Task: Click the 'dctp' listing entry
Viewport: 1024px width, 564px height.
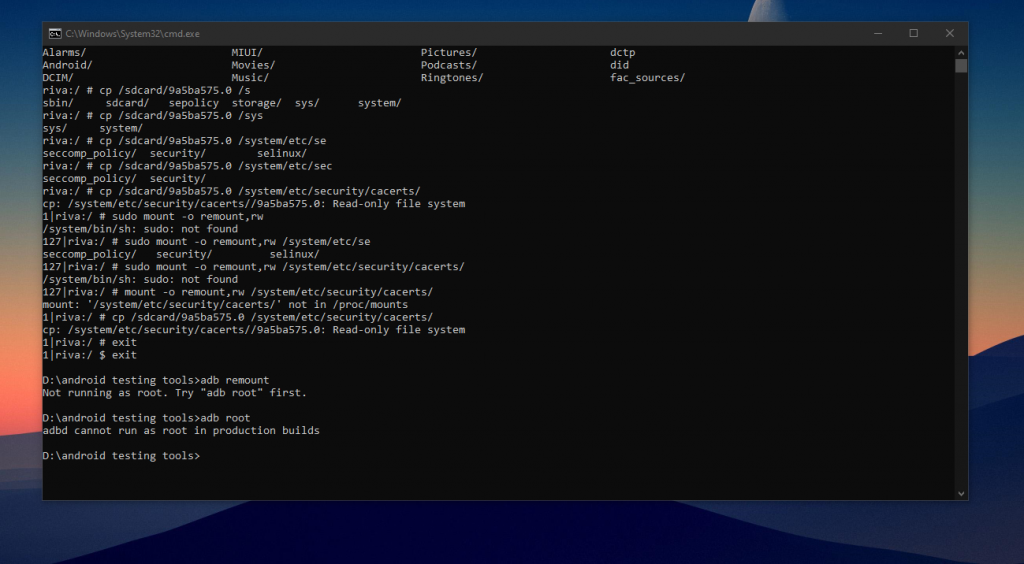Action: 622,52
